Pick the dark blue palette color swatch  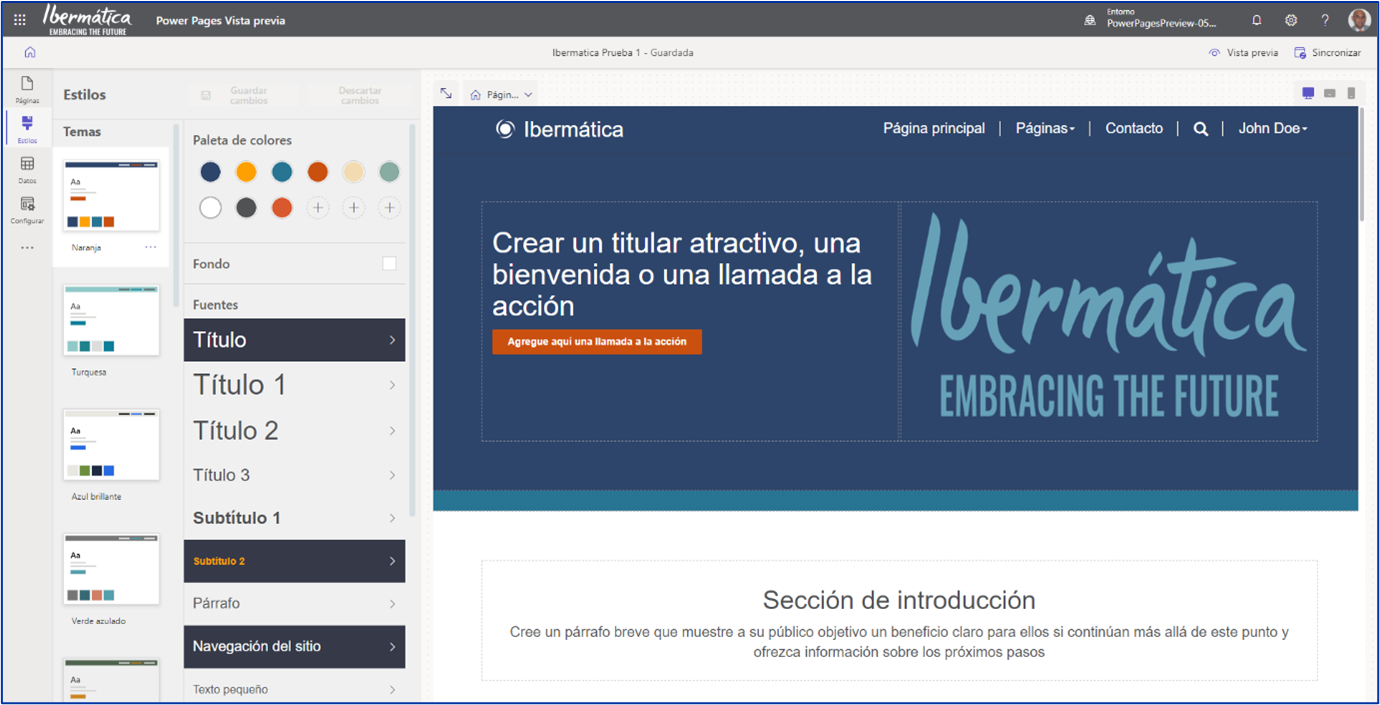point(210,171)
